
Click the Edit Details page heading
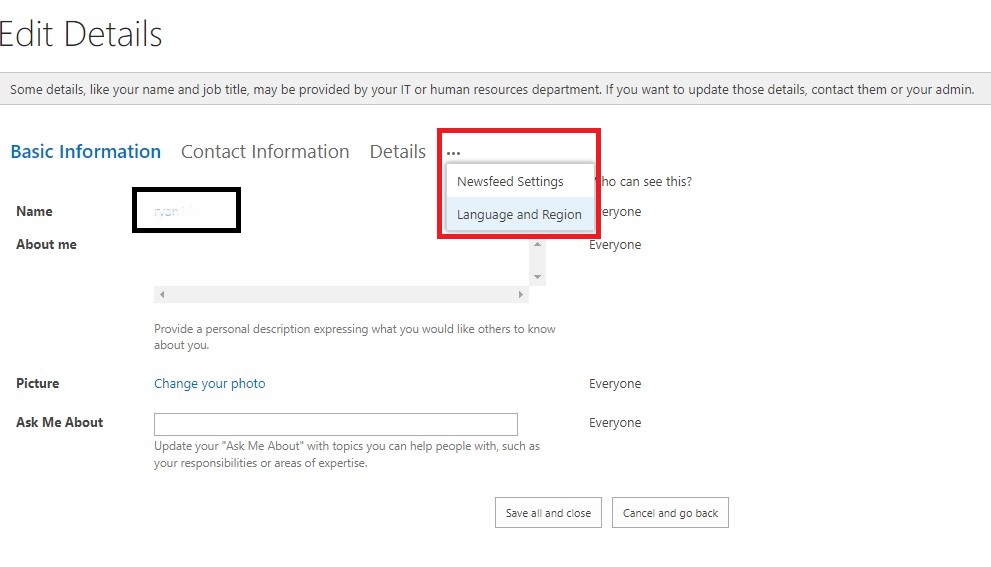tap(80, 34)
